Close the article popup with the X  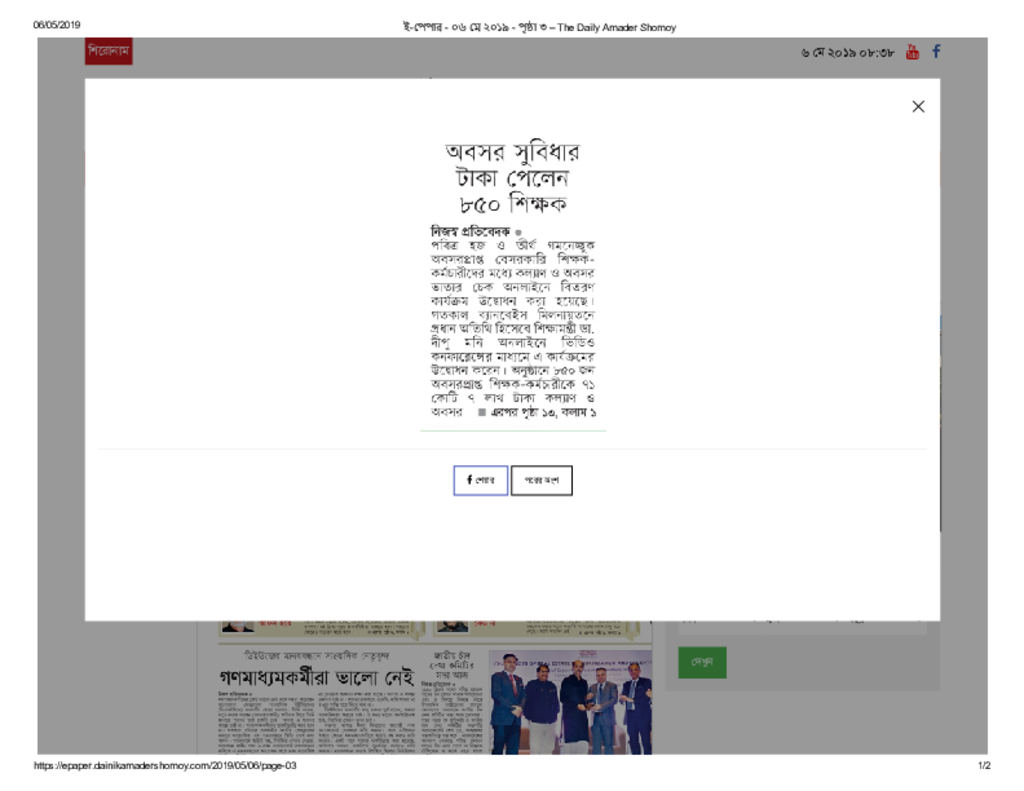(x=918, y=107)
